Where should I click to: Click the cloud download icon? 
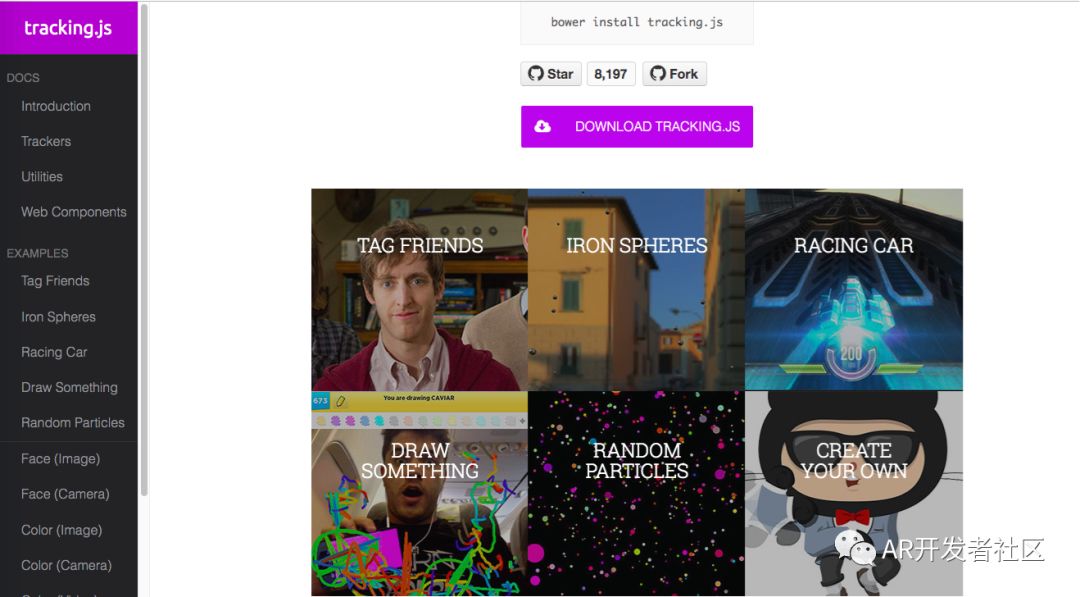[543, 126]
